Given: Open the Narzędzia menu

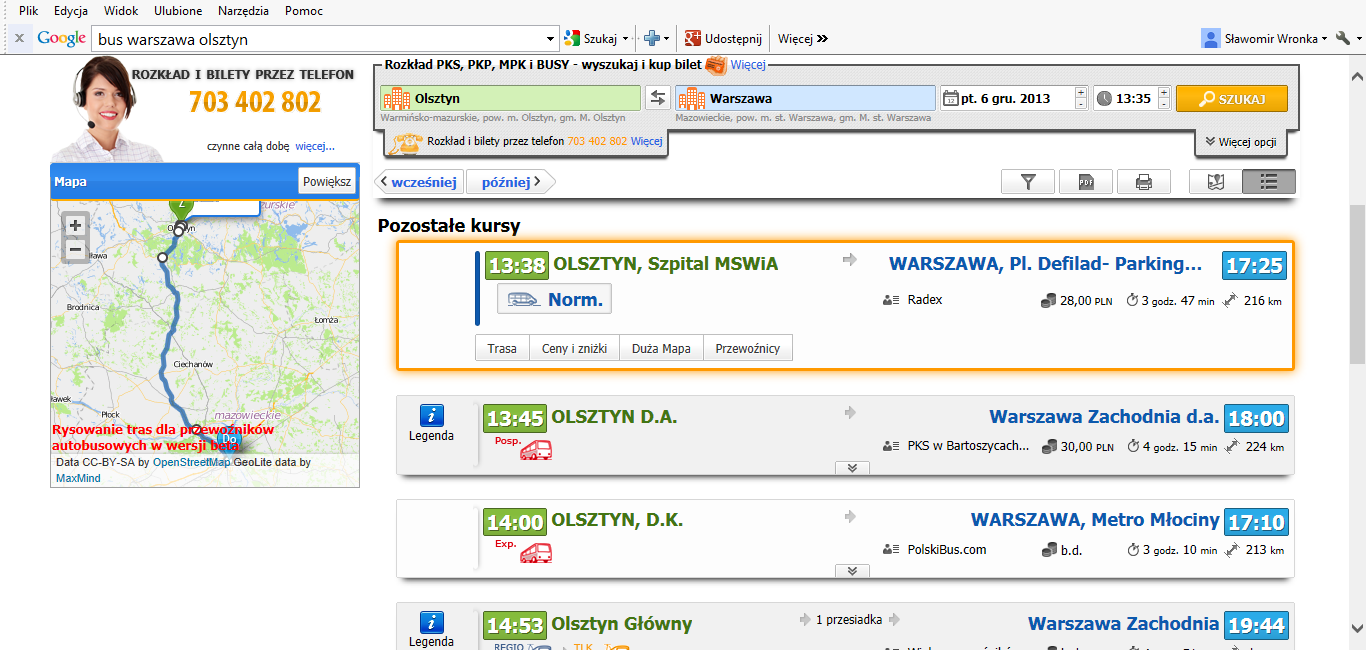Looking at the screenshot, I should (x=244, y=11).
